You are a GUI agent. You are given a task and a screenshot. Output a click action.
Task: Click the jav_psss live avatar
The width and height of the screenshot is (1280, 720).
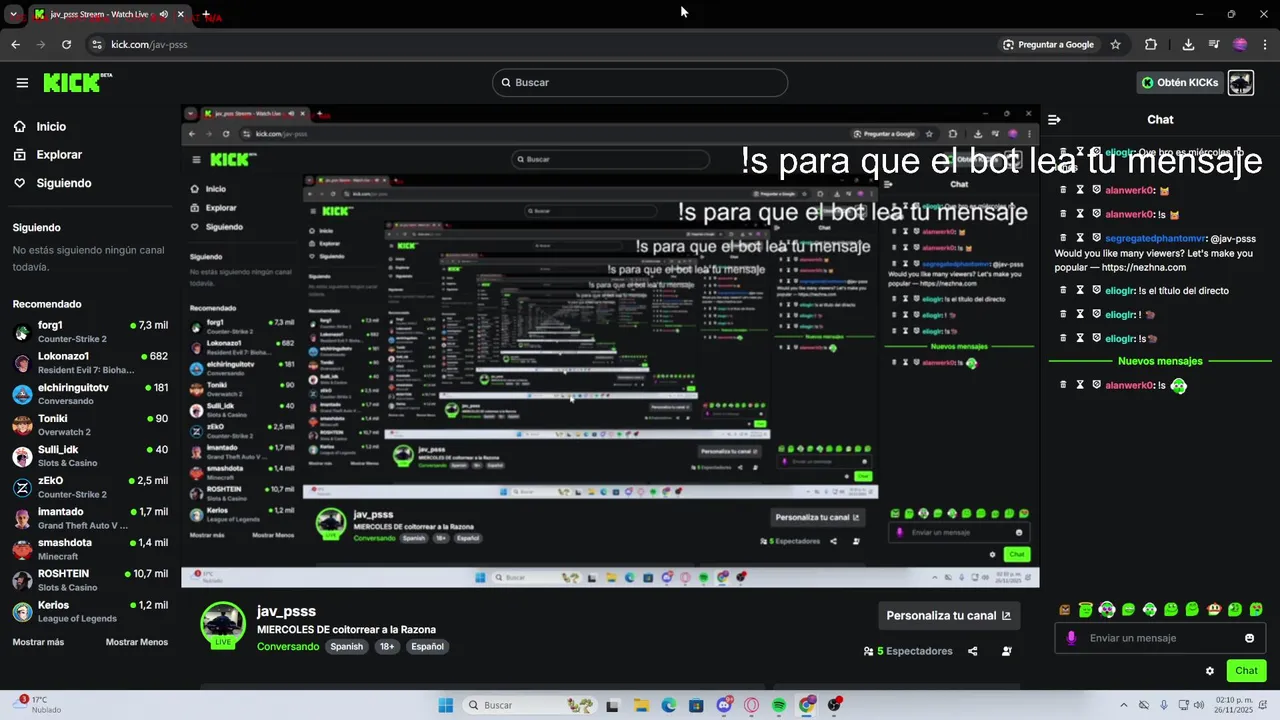pos(223,624)
